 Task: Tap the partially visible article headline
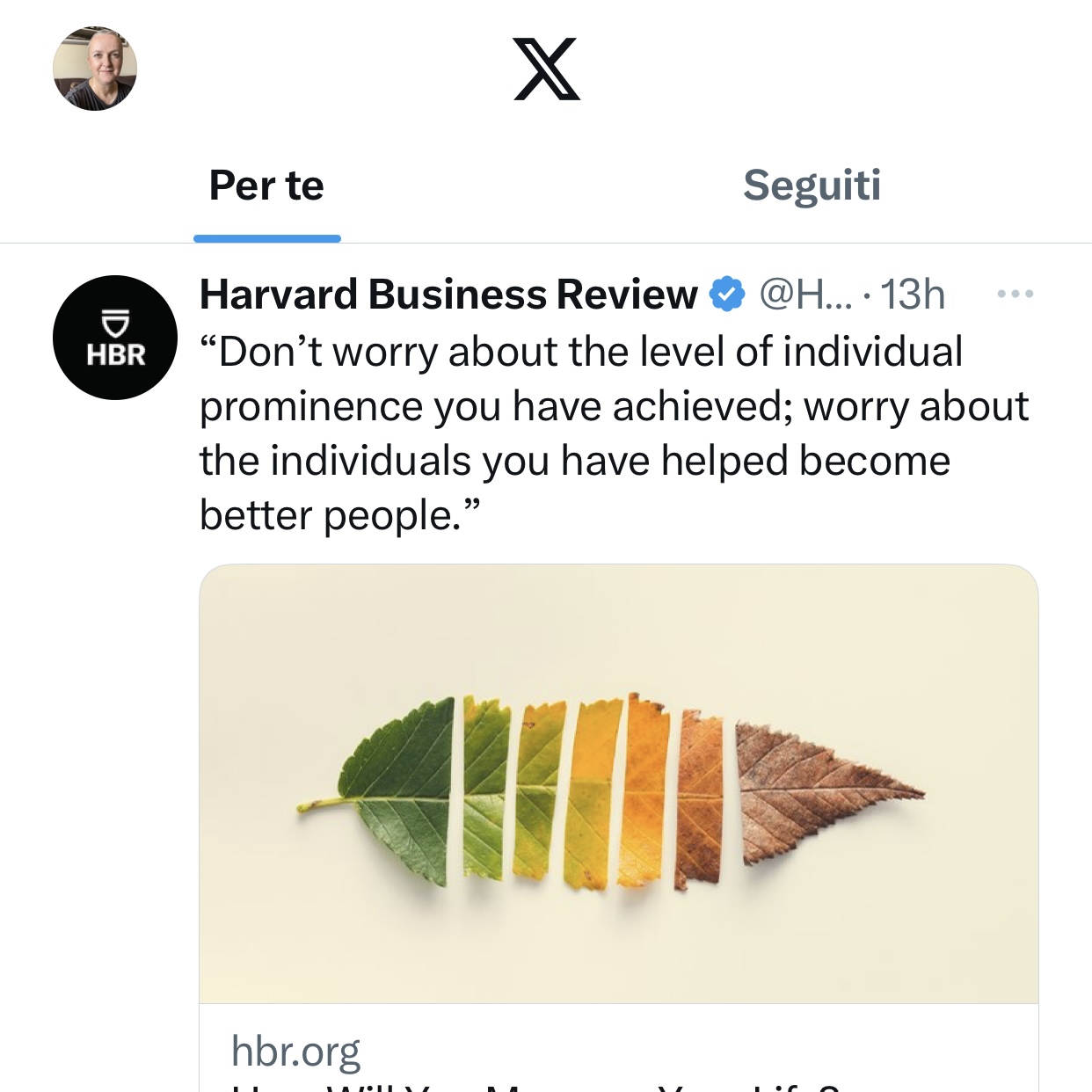click(x=536, y=1087)
